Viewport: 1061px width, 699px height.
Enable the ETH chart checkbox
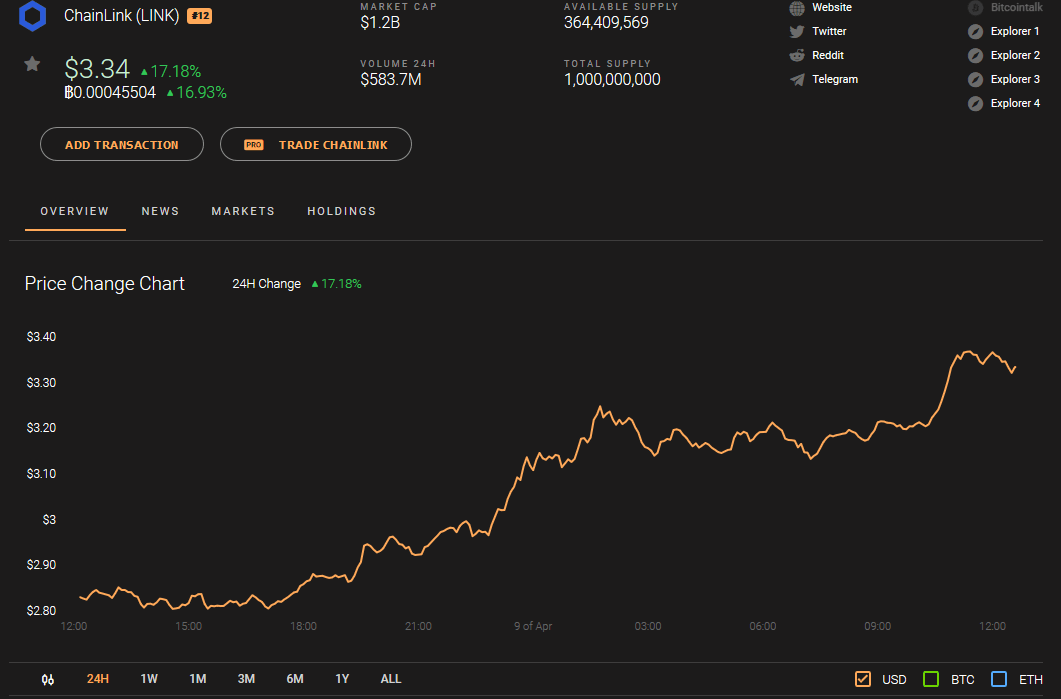(x=999, y=679)
